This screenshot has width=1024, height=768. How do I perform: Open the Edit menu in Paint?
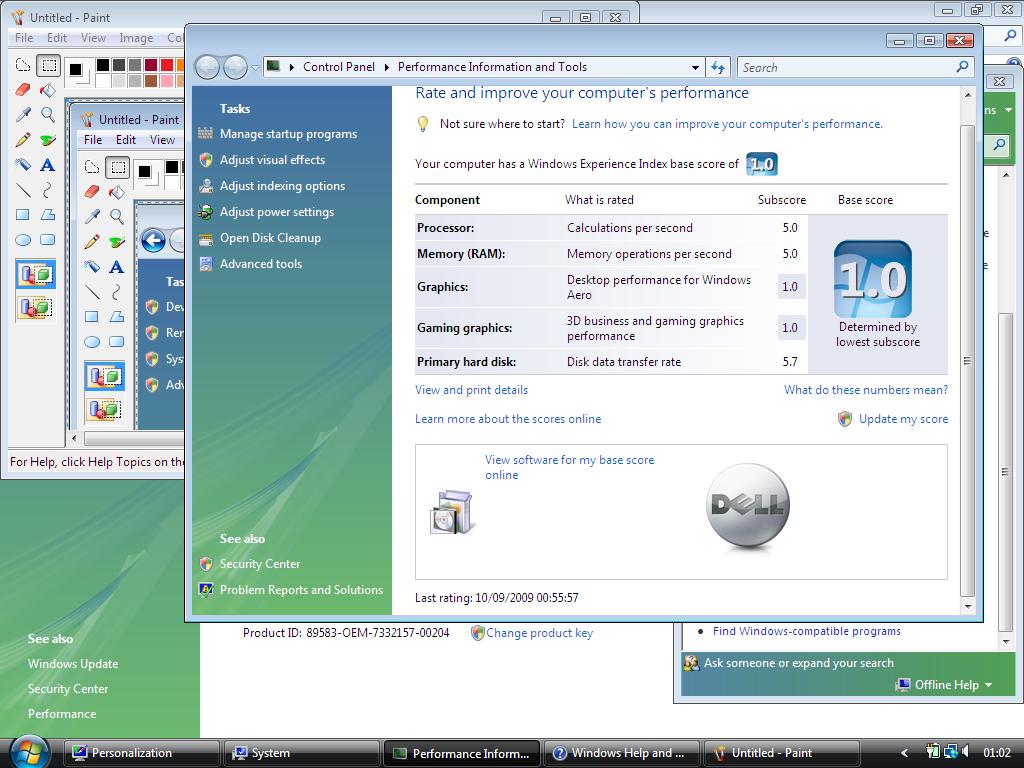[57, 38]
